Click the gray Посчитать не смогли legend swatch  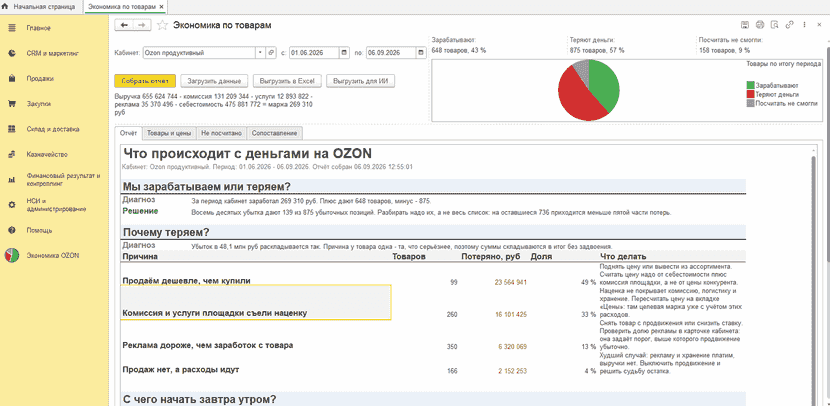click(750, 104)
